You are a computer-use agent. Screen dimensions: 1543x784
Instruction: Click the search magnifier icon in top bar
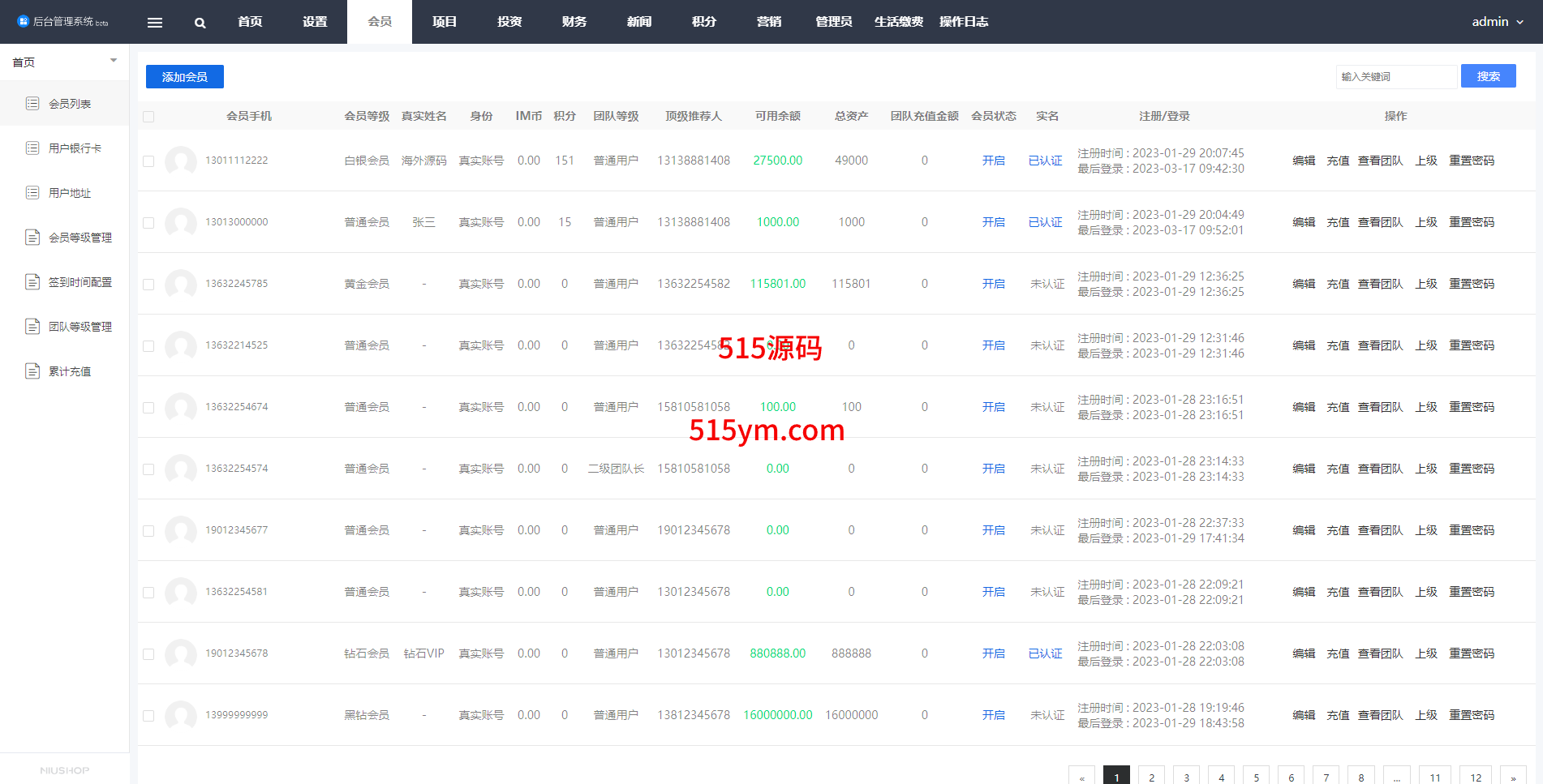point(200,23)
